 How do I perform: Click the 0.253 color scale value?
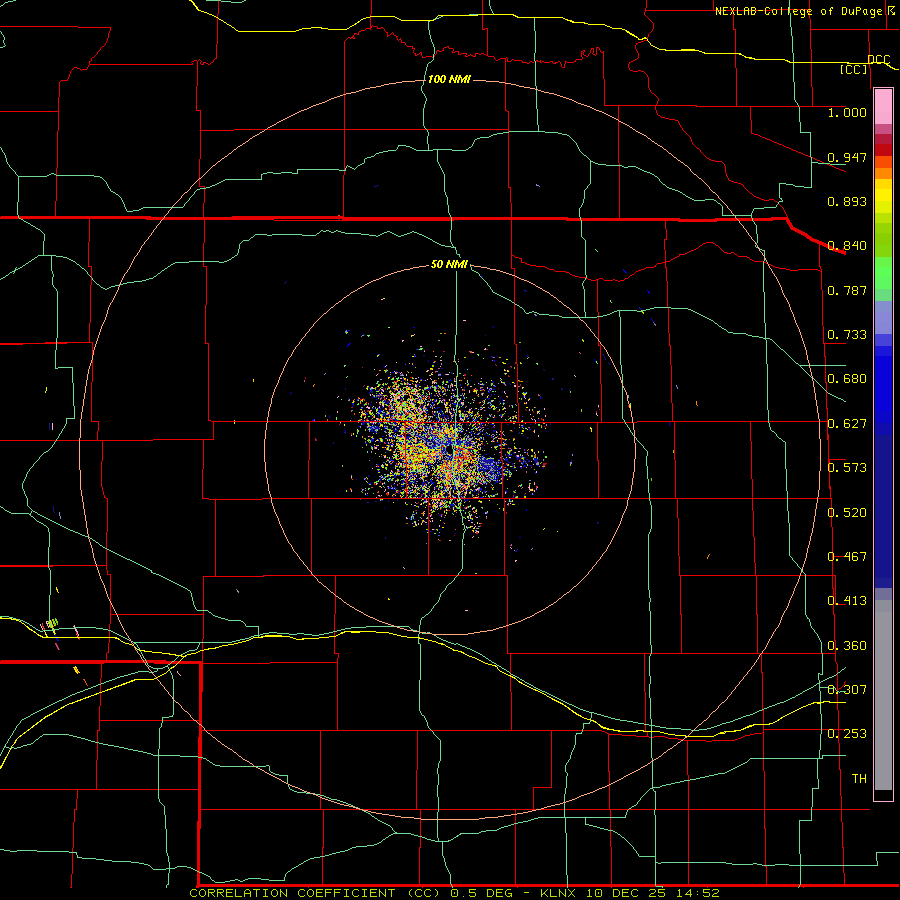click(x=847, y=734)
